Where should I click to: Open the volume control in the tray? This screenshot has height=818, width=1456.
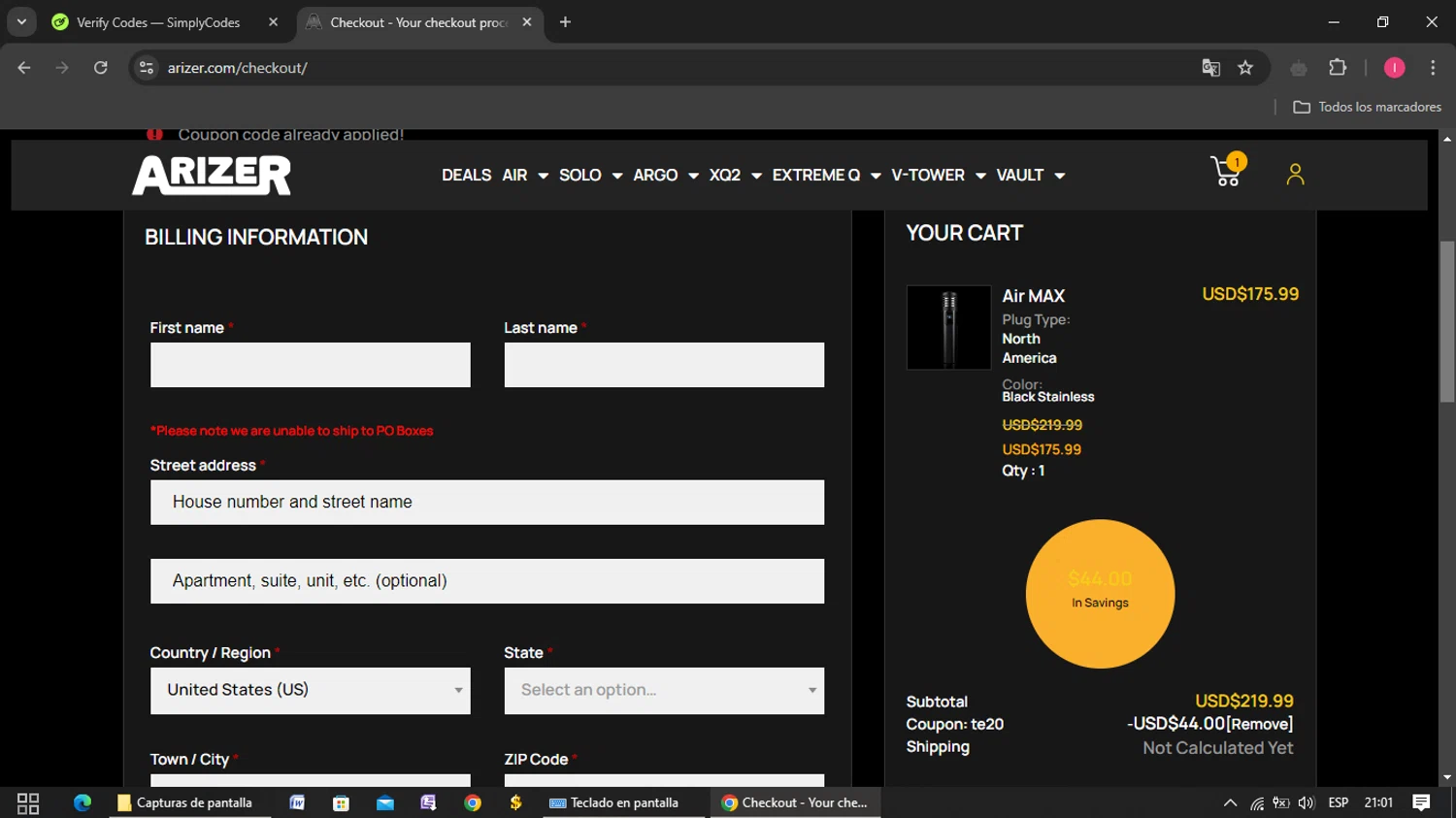coord(1306,802)
